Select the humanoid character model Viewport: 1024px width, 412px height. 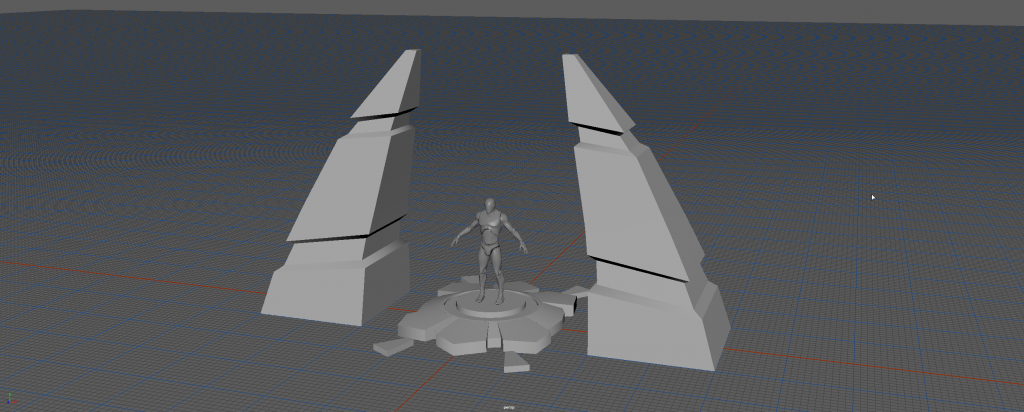pyautogui.click(x=489, y=251)
